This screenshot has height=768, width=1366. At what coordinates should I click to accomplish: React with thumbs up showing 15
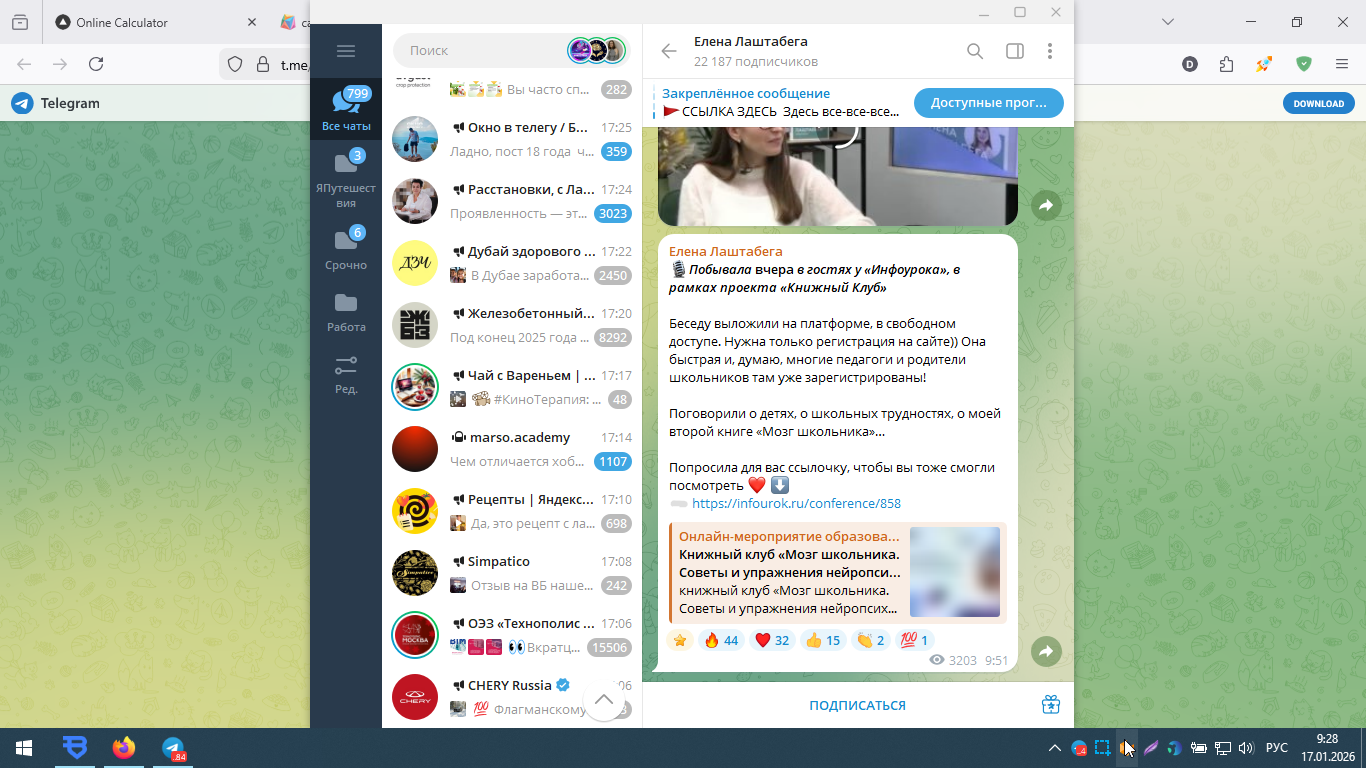pos(823,640)
